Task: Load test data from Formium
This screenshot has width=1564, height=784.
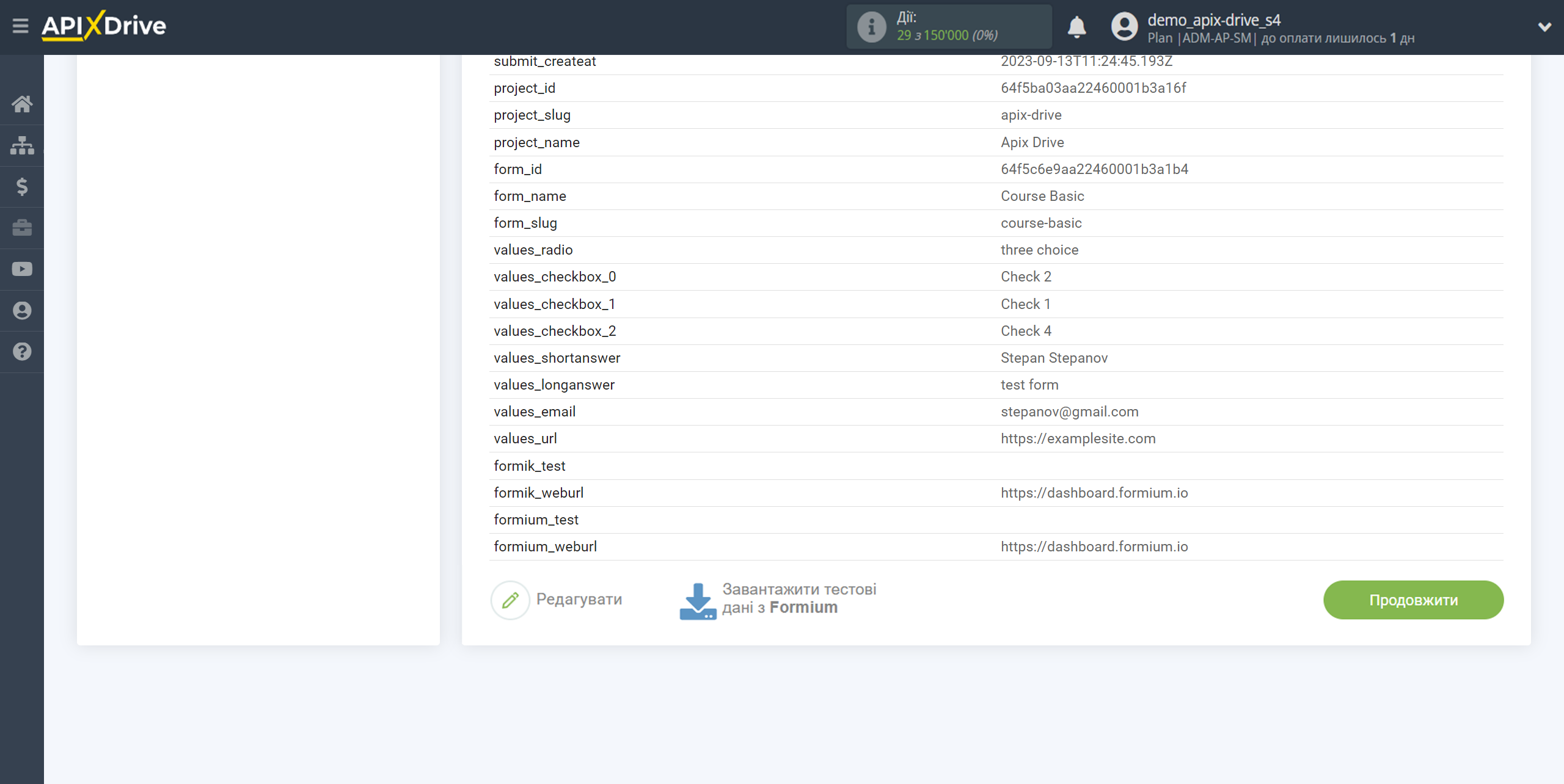Action: (798, 598)
